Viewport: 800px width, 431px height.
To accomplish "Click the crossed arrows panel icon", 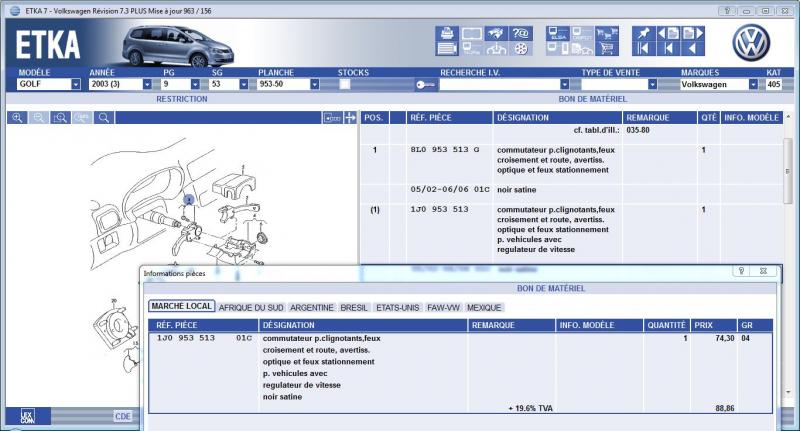I will (350, 118).
